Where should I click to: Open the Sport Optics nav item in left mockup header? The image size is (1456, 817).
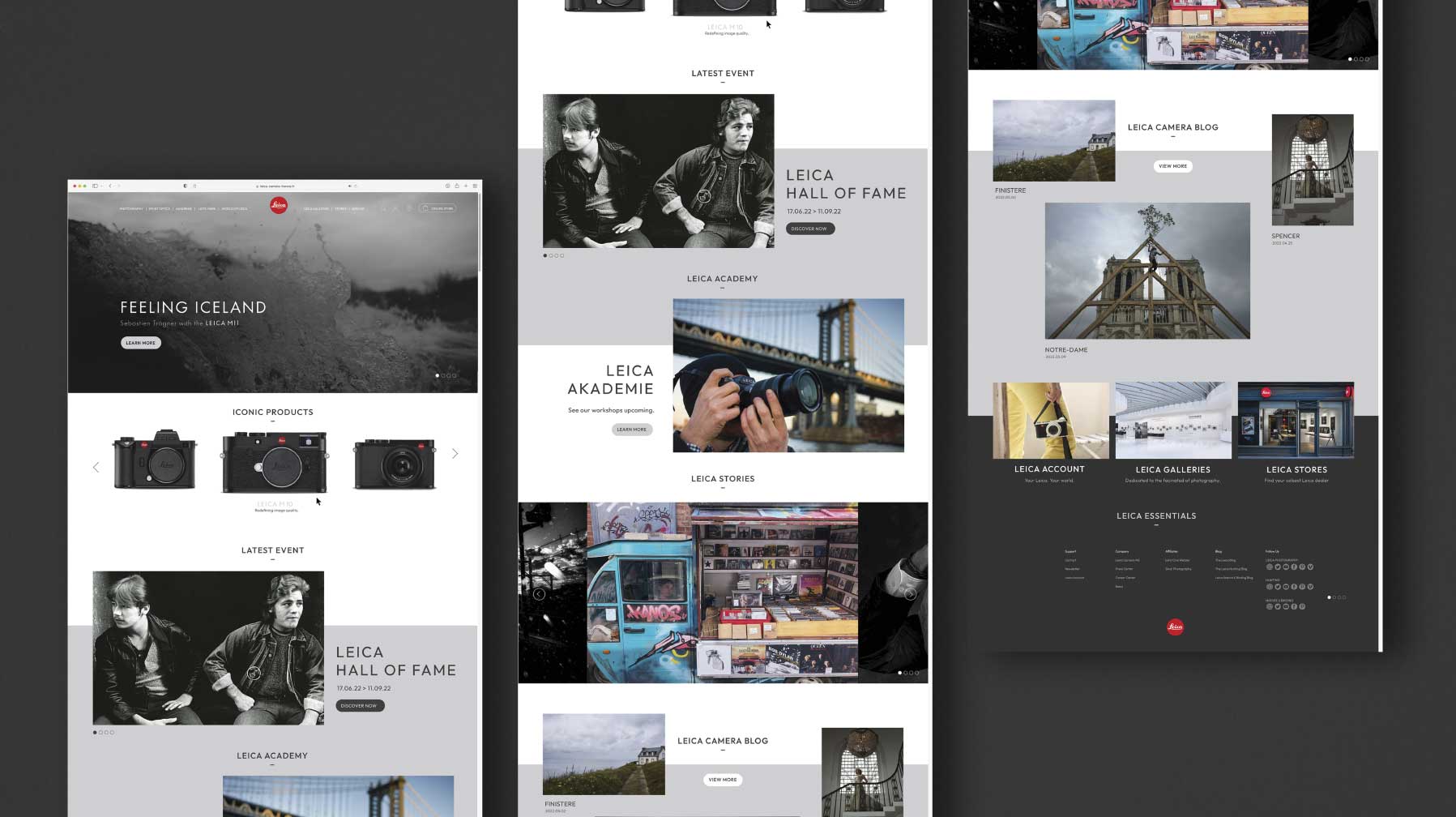click(160, 209)
